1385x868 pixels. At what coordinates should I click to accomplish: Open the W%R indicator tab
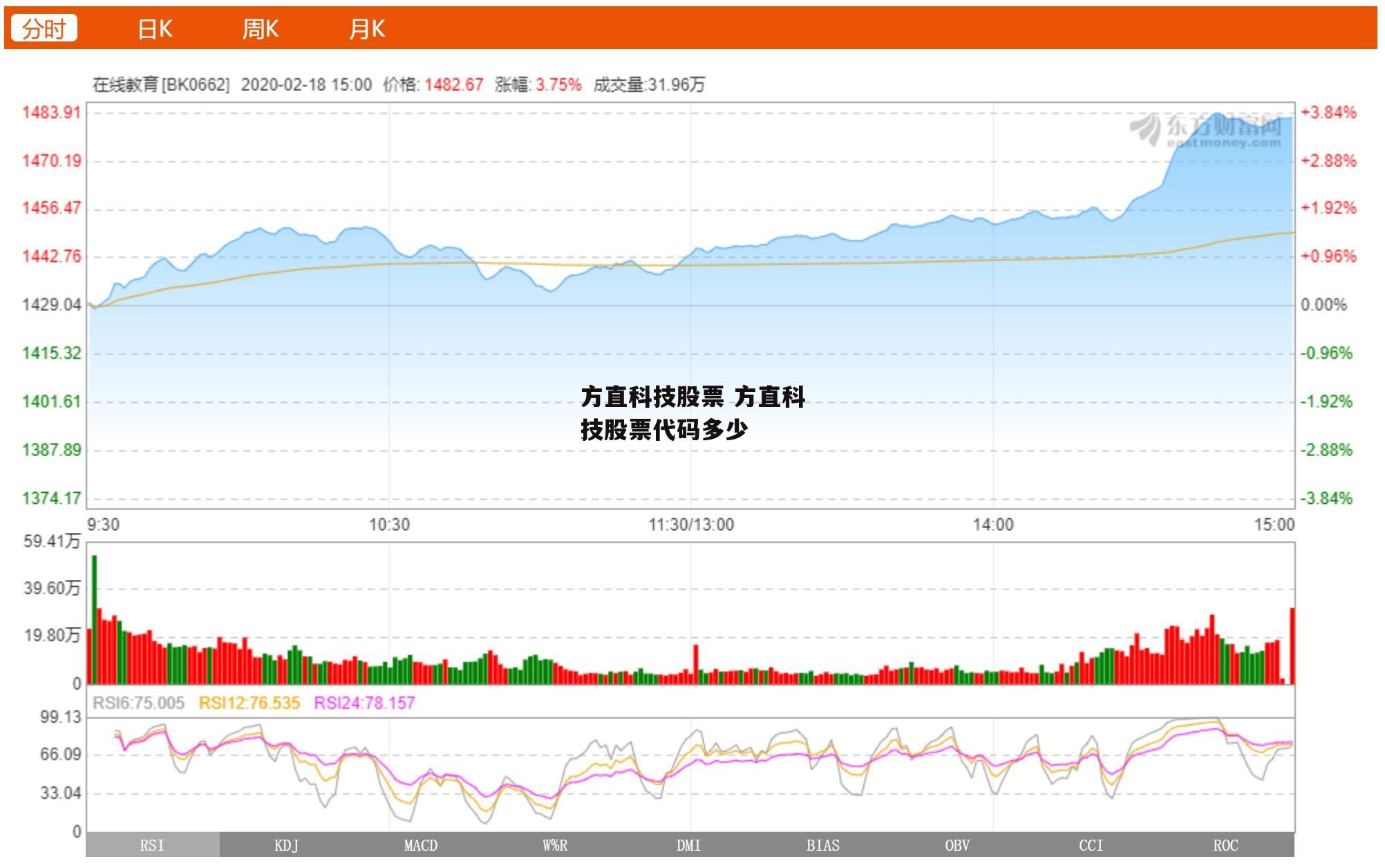pos(555,845)
